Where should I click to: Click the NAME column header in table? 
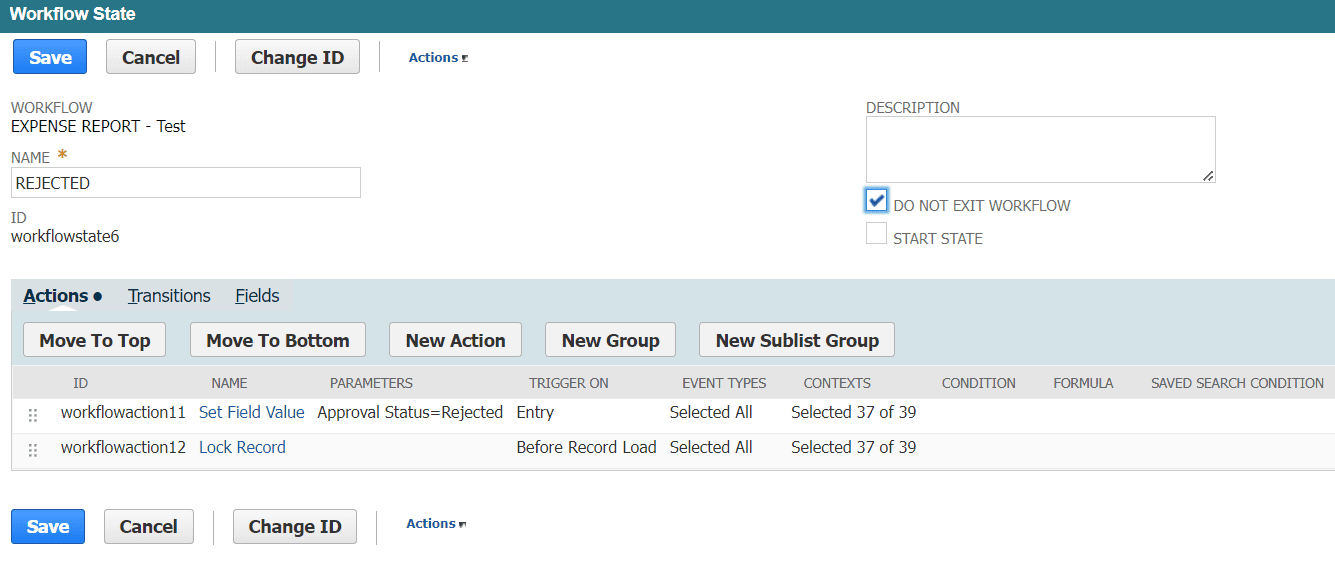(229, 383)
